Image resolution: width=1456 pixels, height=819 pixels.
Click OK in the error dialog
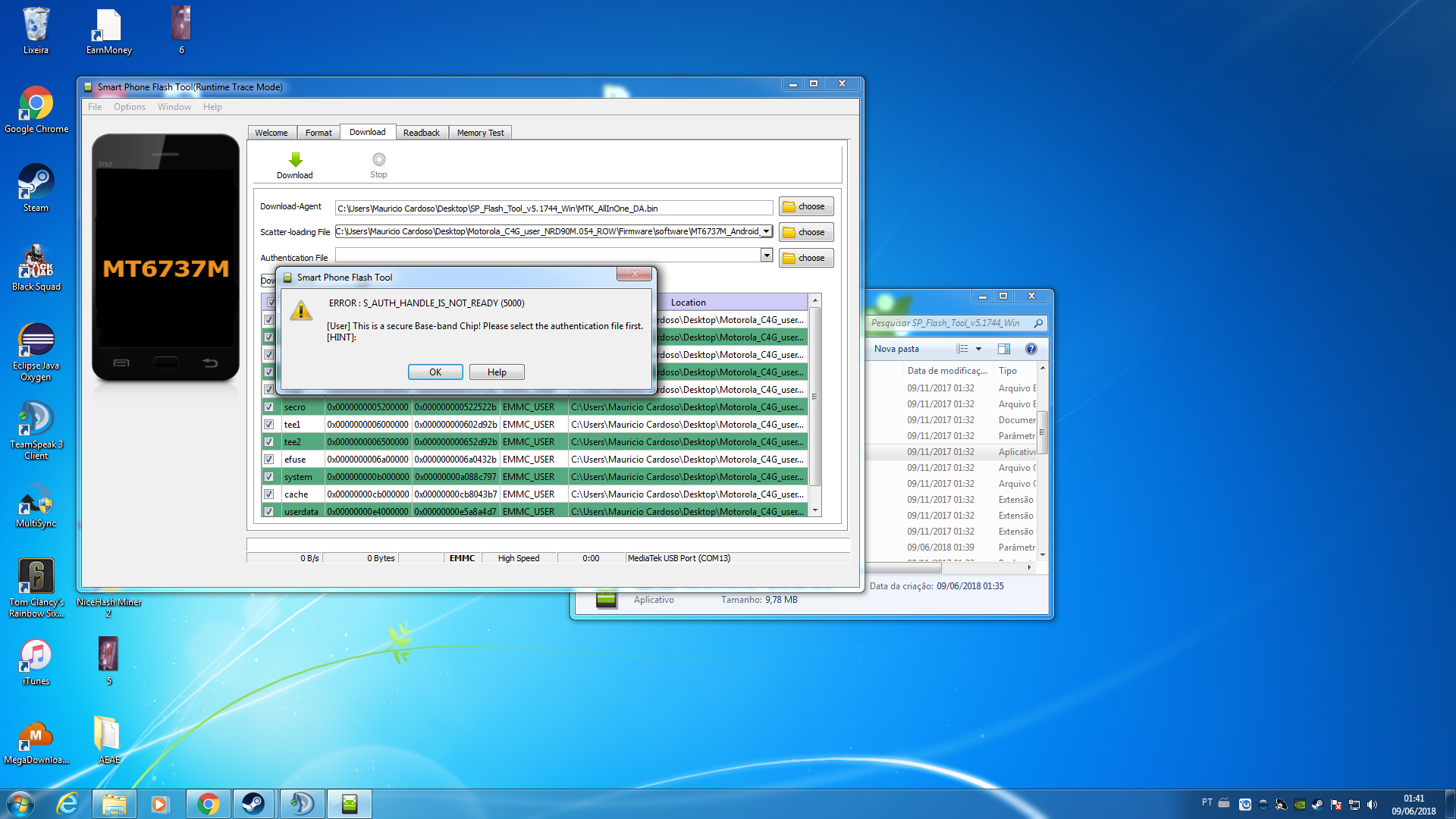tap(435, 372)
